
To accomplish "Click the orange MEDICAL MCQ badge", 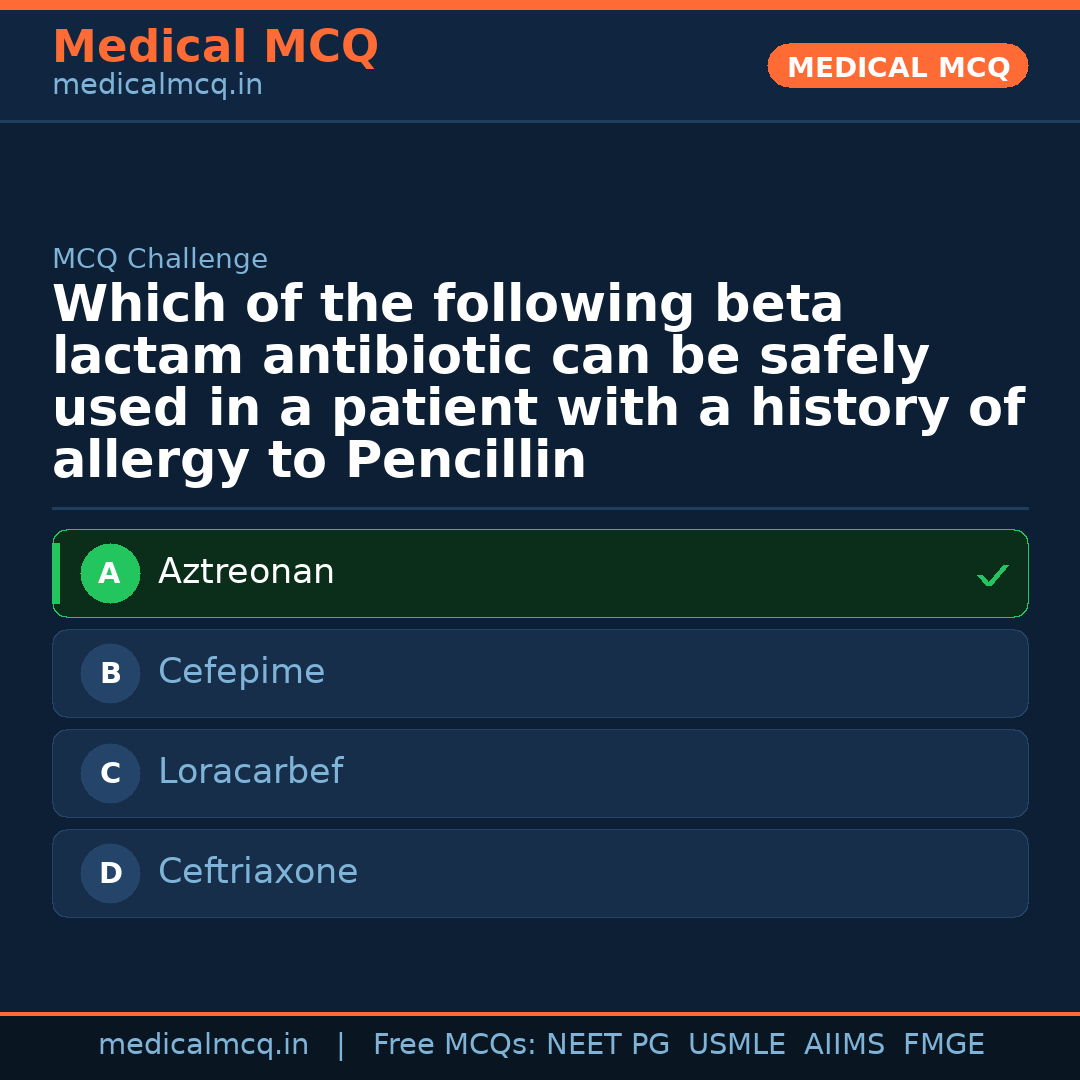I will (x=898, y=67).
